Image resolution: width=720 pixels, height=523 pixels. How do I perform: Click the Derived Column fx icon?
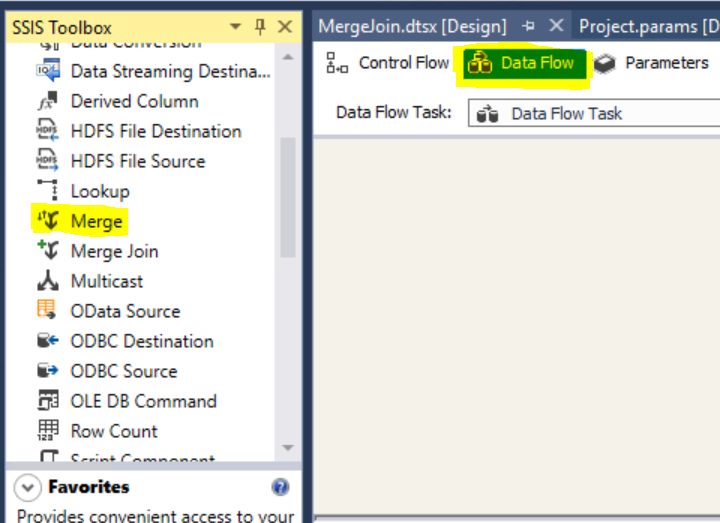pos(48,101)
